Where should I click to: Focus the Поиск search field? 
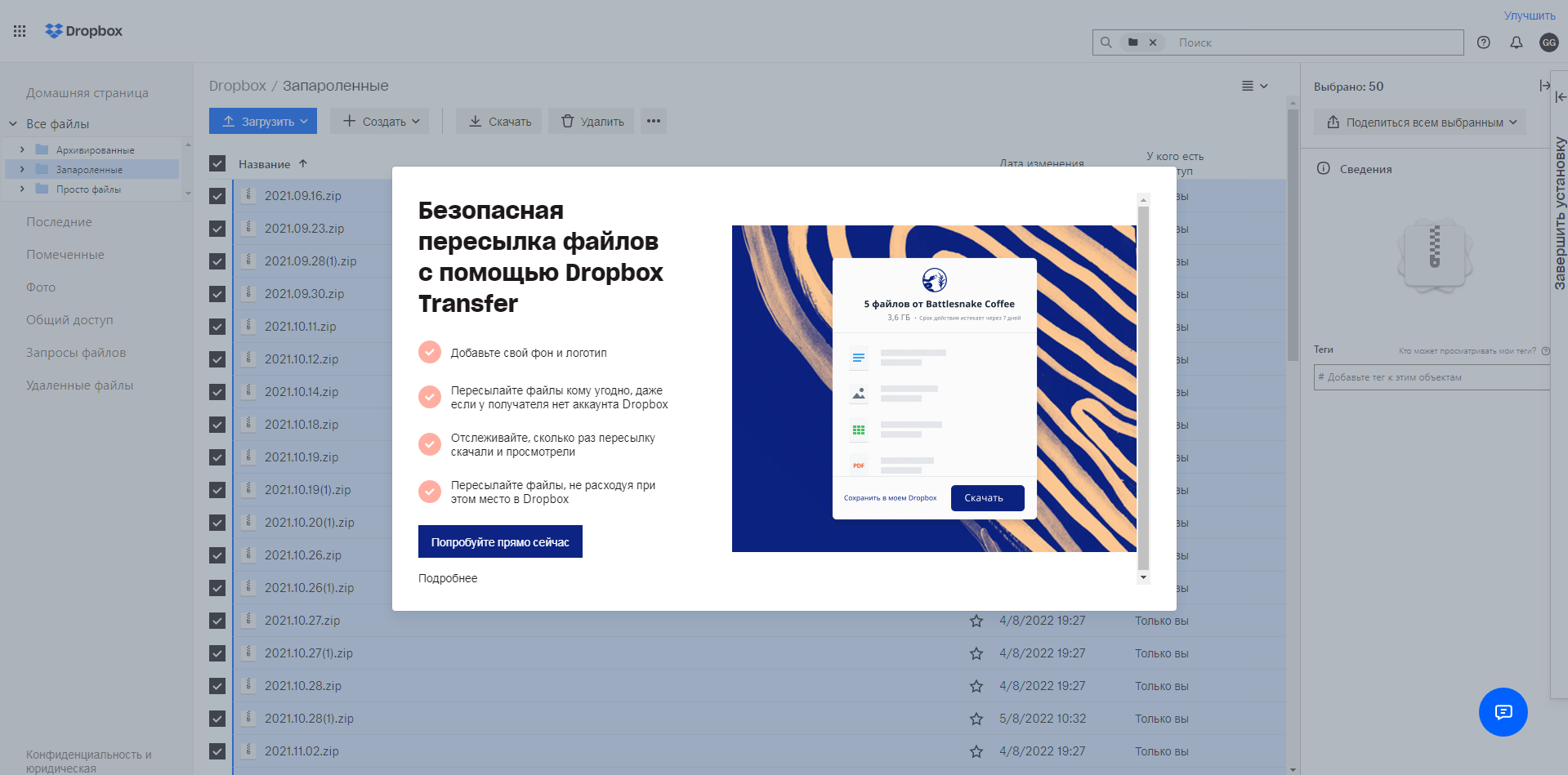tap(1317, 42)
